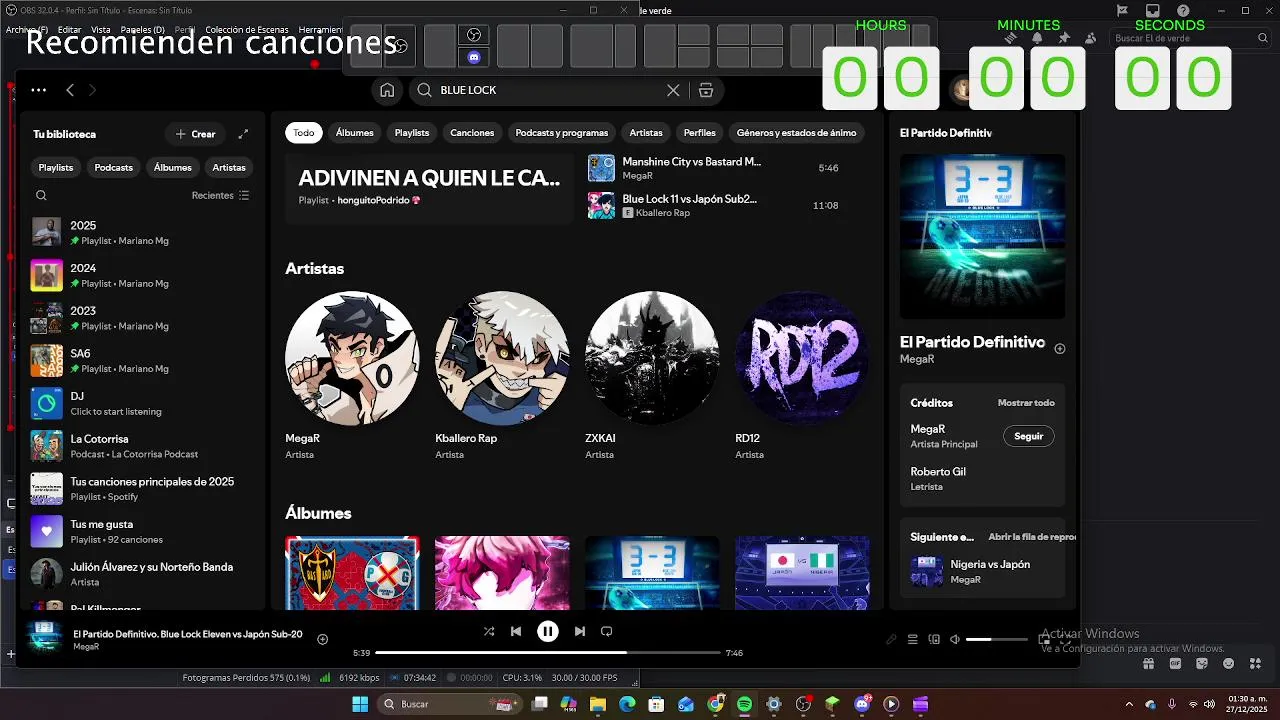The height and width of the screenshot is (720, 1280).
Task: Select the Todo search results tab
Action: tap(304, 133)
